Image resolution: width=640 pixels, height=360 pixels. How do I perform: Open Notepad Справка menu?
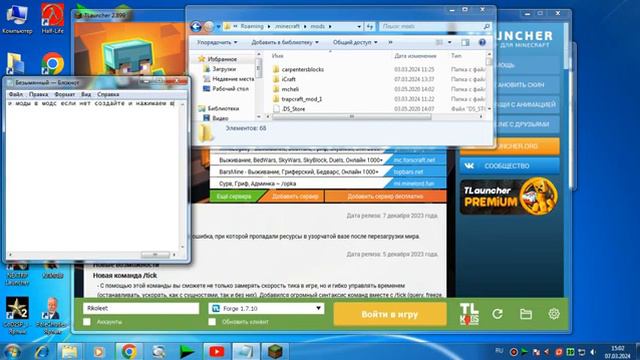108,94
